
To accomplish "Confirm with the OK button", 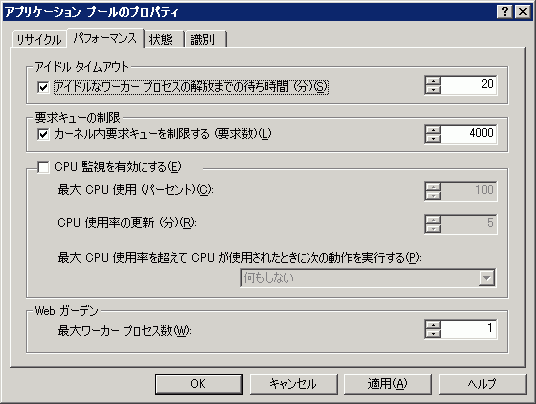I will (x=199, y=384).
